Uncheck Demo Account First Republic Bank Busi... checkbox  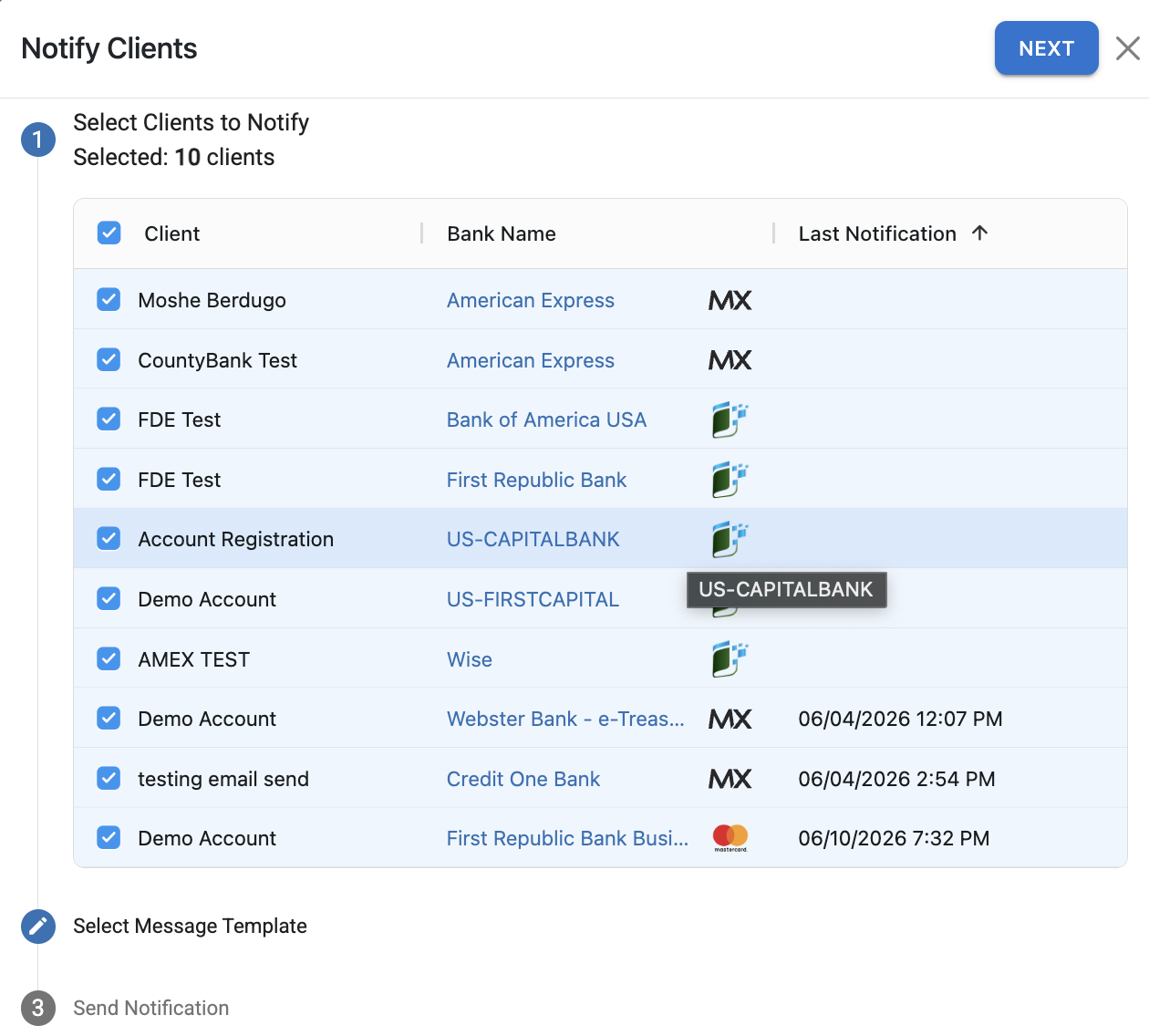click(109, 837)
